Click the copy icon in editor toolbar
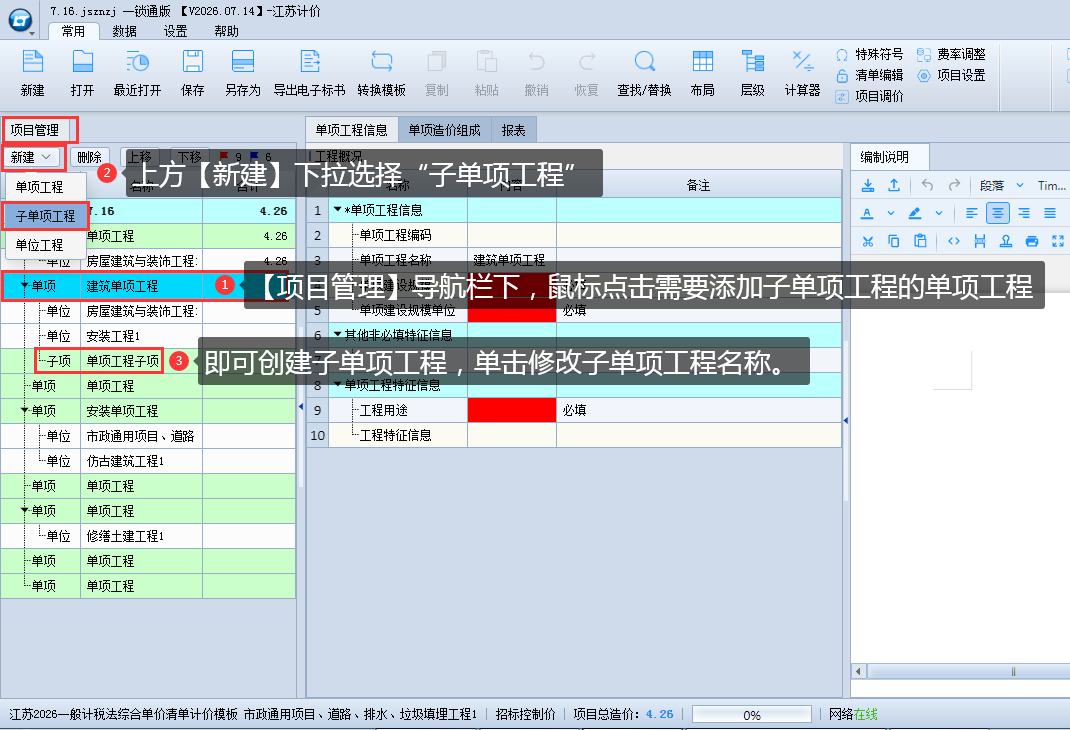 point(893,241)
